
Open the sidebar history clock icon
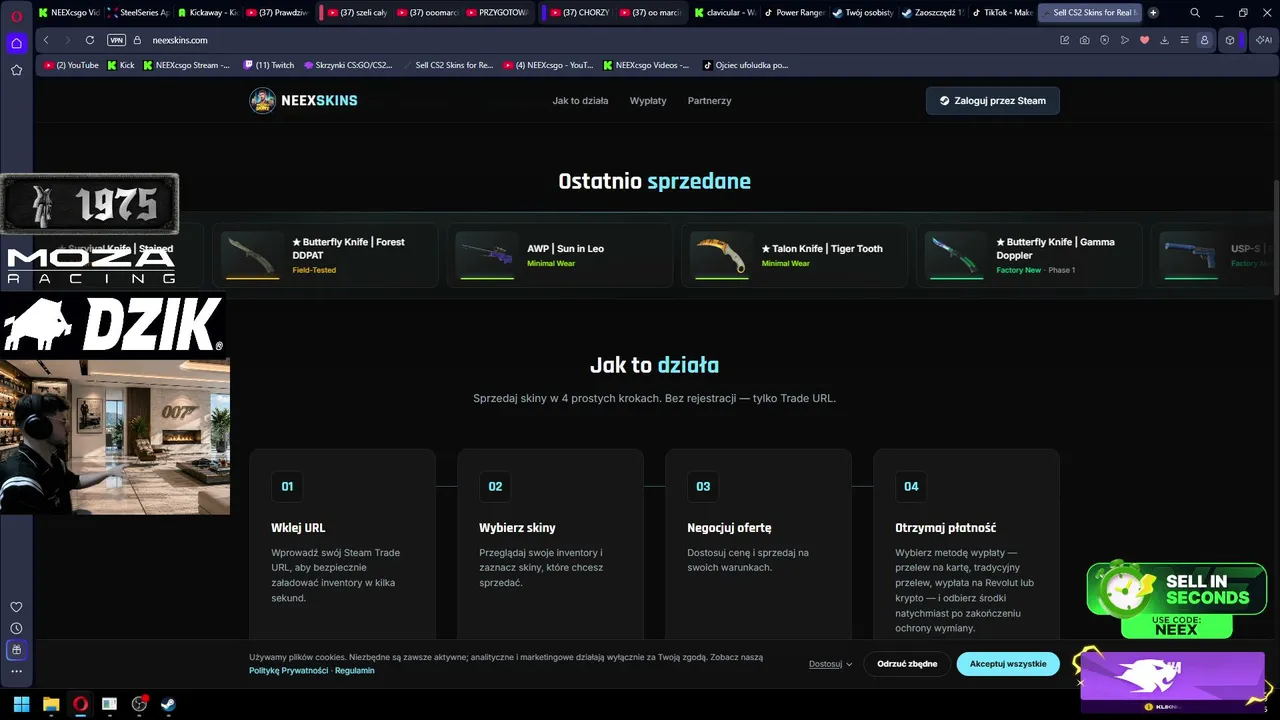[x=16, y=628]
